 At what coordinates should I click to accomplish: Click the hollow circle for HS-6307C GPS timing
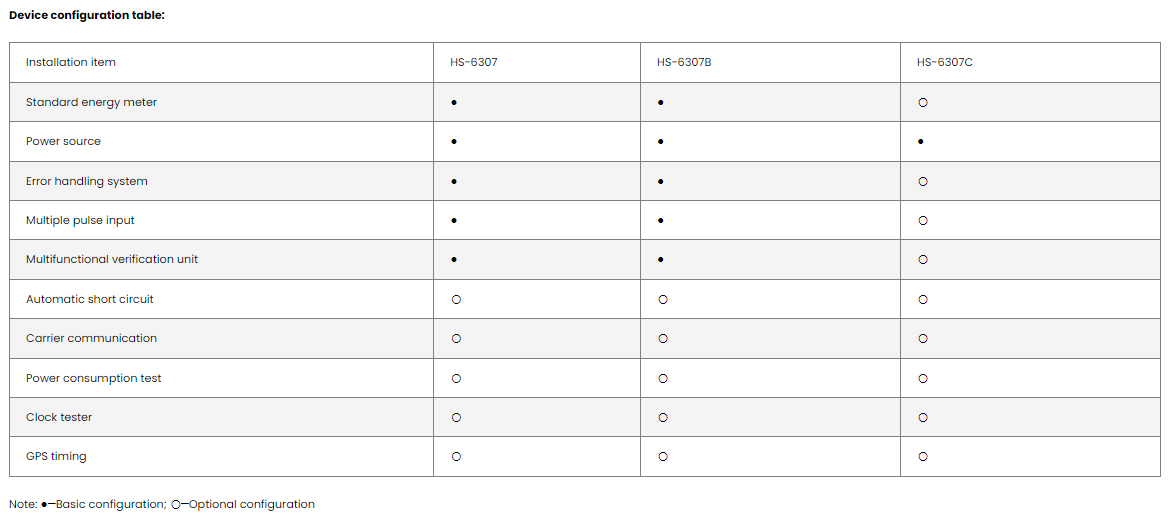tap(923, 457)
